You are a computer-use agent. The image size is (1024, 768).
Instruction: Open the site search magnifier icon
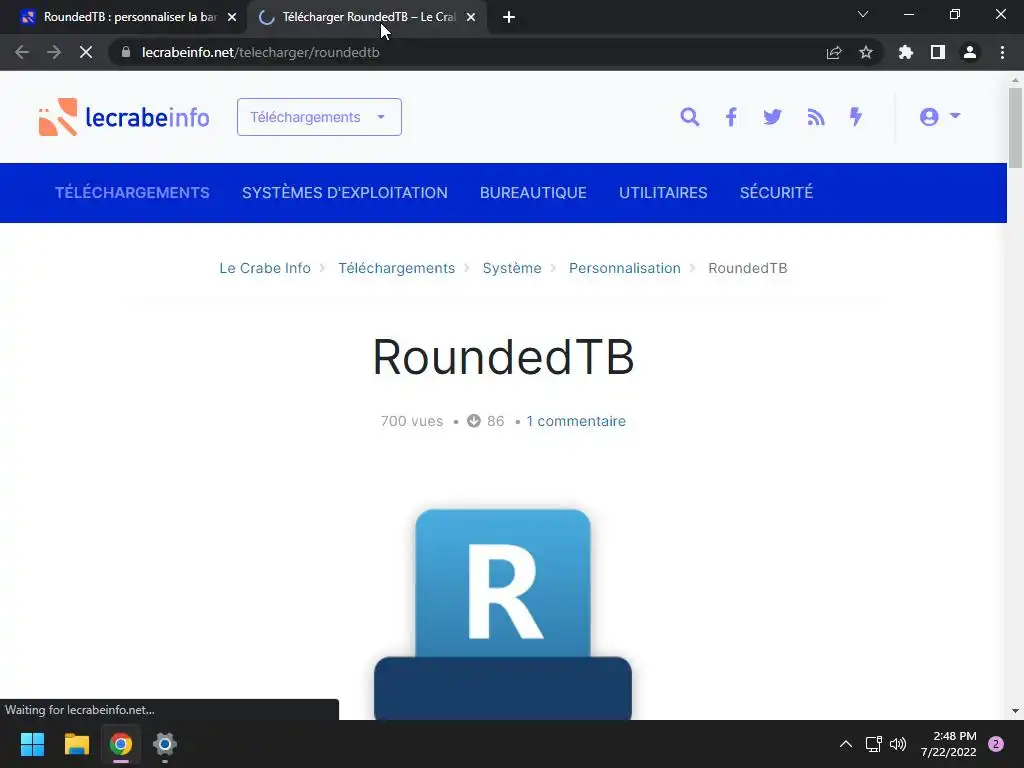coord(690,117)
